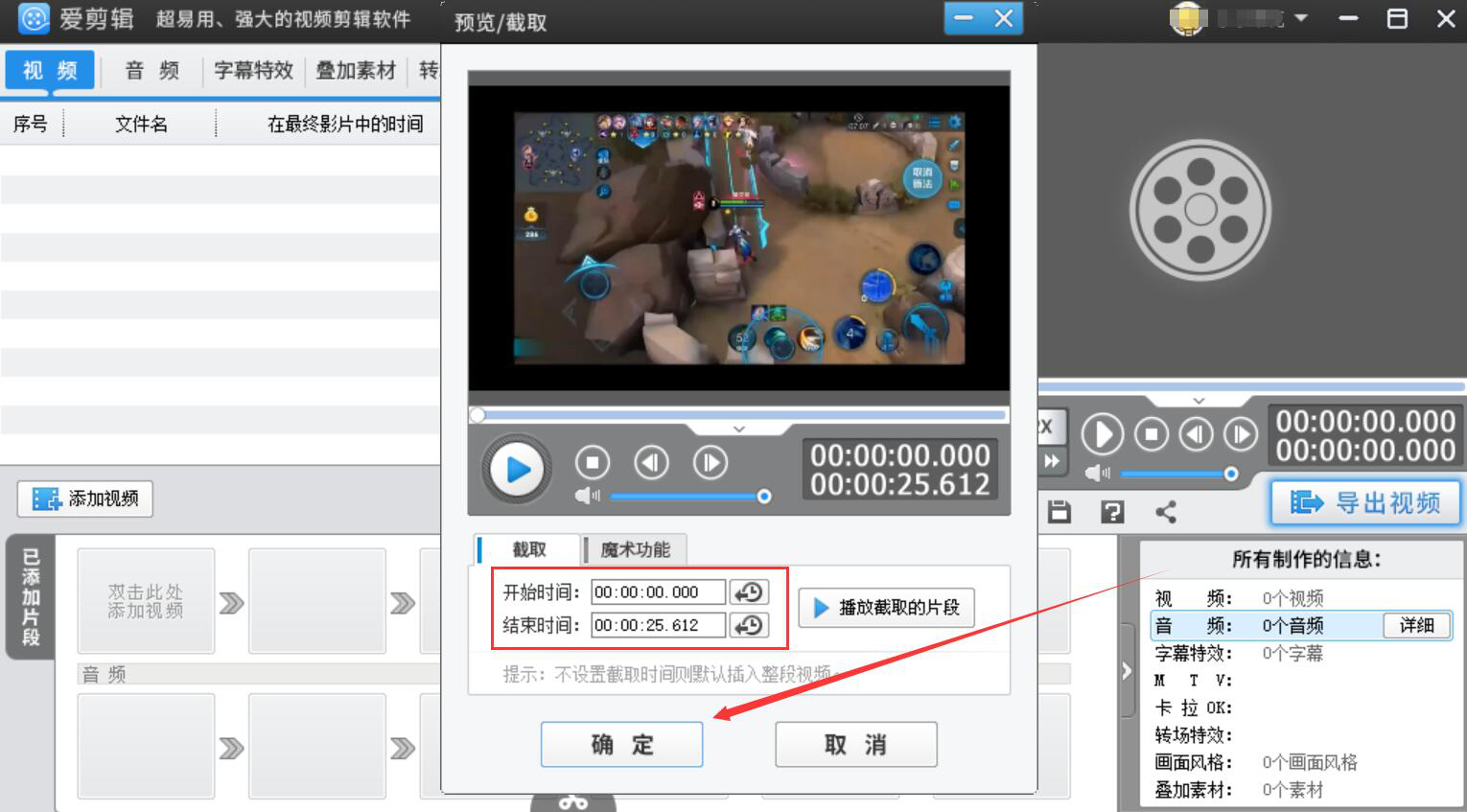Open the 叠加素材 tab
1467x812 pixels.
pos(356,70)
